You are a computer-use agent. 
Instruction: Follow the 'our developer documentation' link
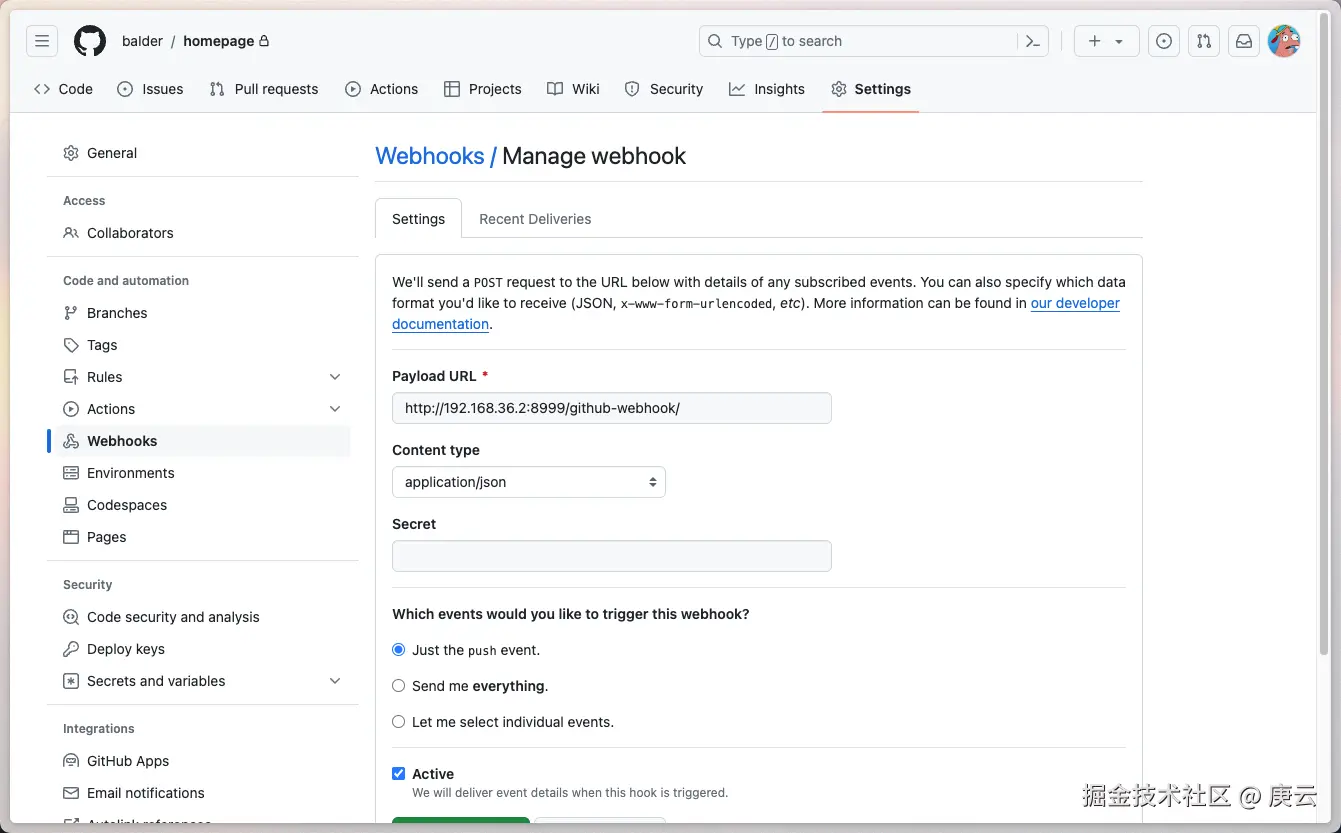1075,303
